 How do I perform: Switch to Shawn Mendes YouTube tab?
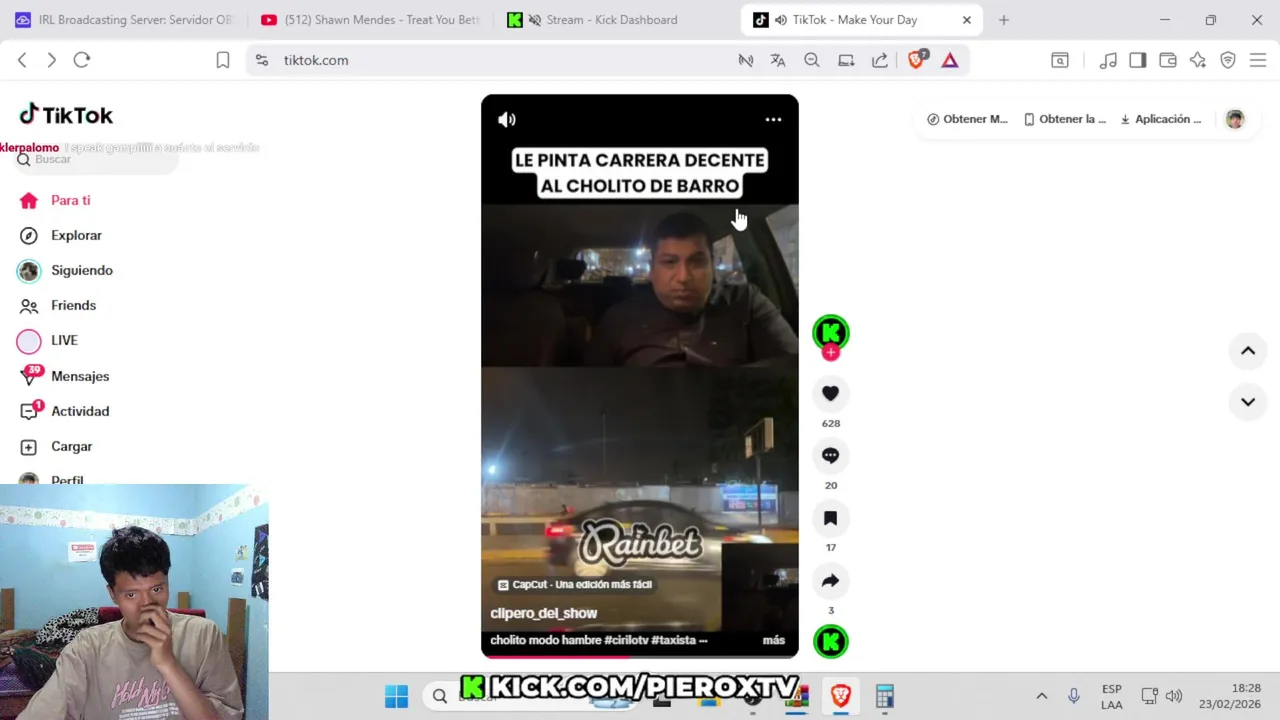click(x=370, y=20)
